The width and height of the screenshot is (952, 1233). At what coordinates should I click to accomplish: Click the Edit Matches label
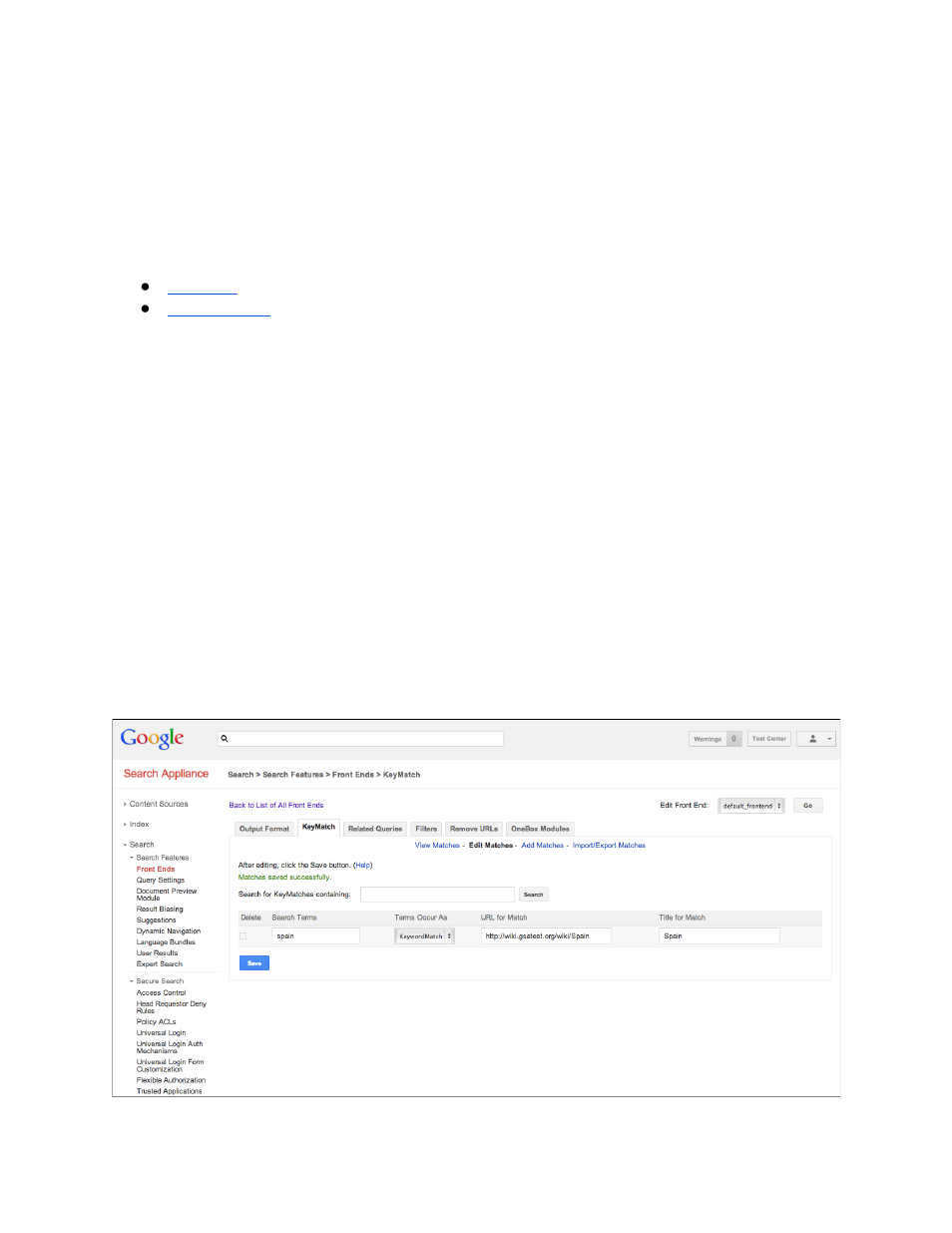(x=491, y=846)
